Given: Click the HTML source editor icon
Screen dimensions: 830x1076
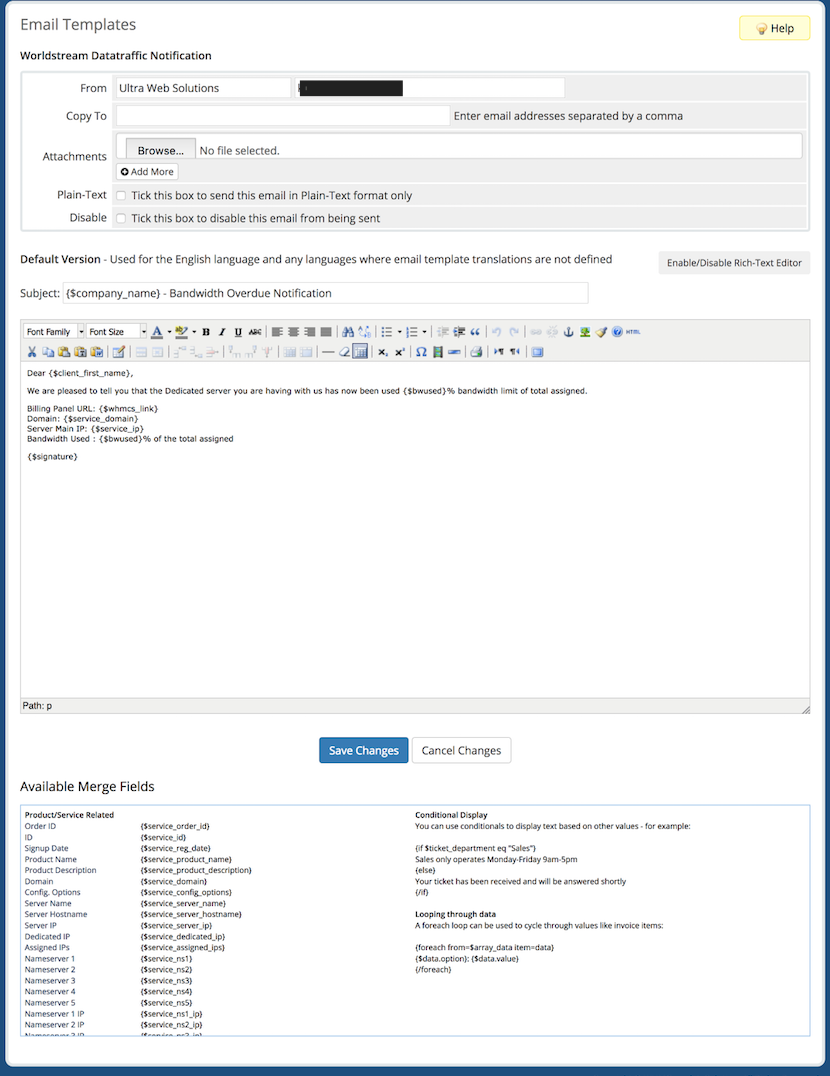Looking at the screenshot, I should (x=631, y=331).
